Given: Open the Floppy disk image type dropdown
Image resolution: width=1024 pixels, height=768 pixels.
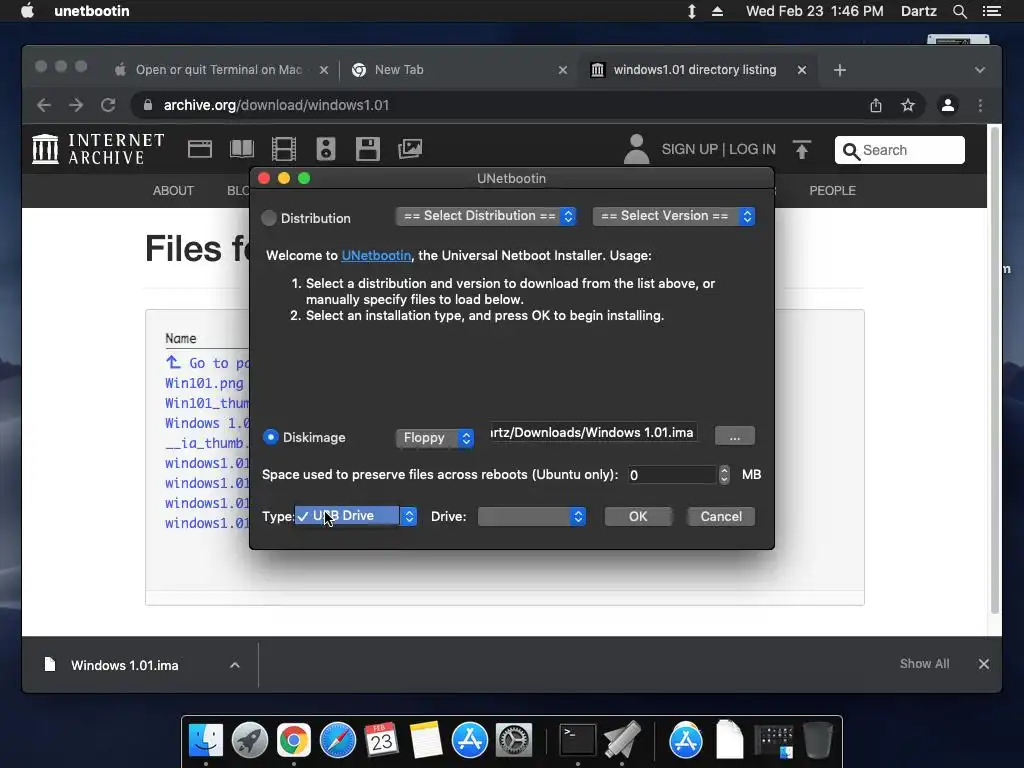Looking at the screenshot, I should 435,438.
